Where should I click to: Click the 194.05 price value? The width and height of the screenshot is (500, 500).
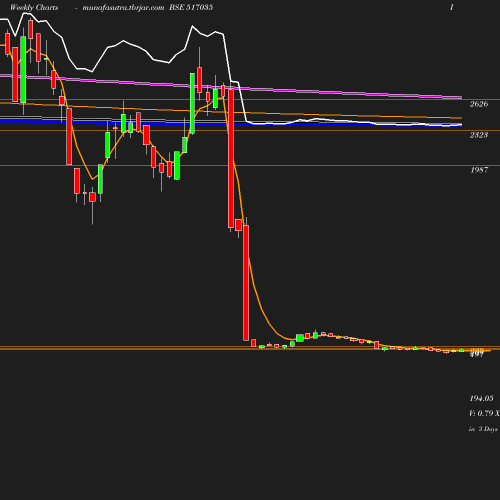[481, 398]
